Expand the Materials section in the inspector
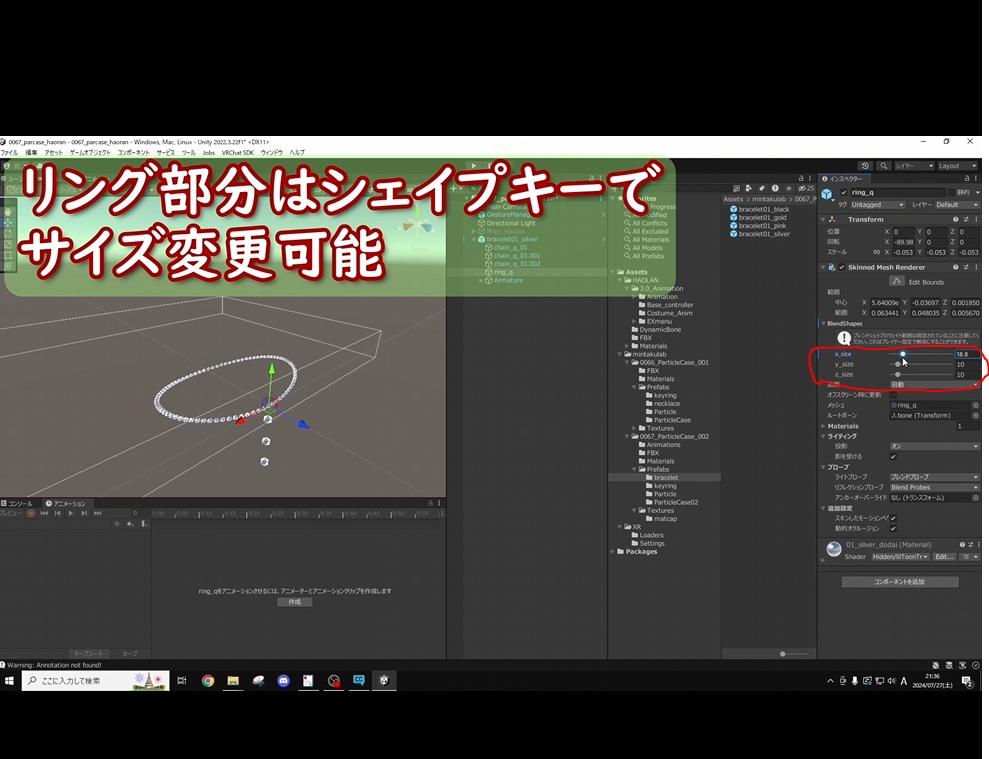 (823, 426)
